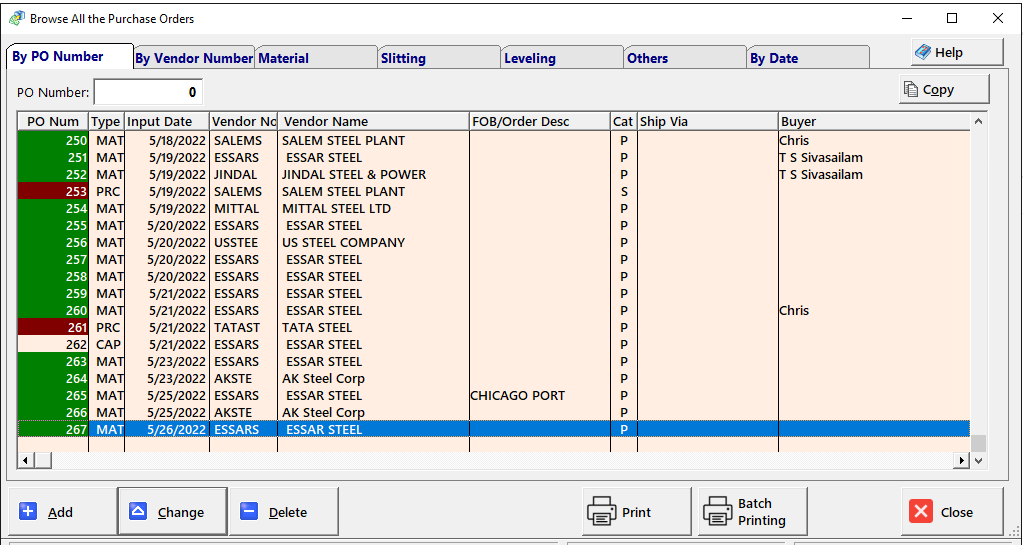The image size is (1023, 545).
Task: Click vendor code USSTEE cell
Action: (243, 242)
